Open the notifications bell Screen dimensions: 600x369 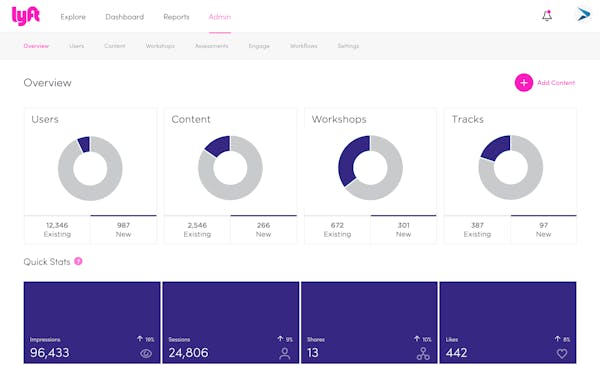(547, 16)
